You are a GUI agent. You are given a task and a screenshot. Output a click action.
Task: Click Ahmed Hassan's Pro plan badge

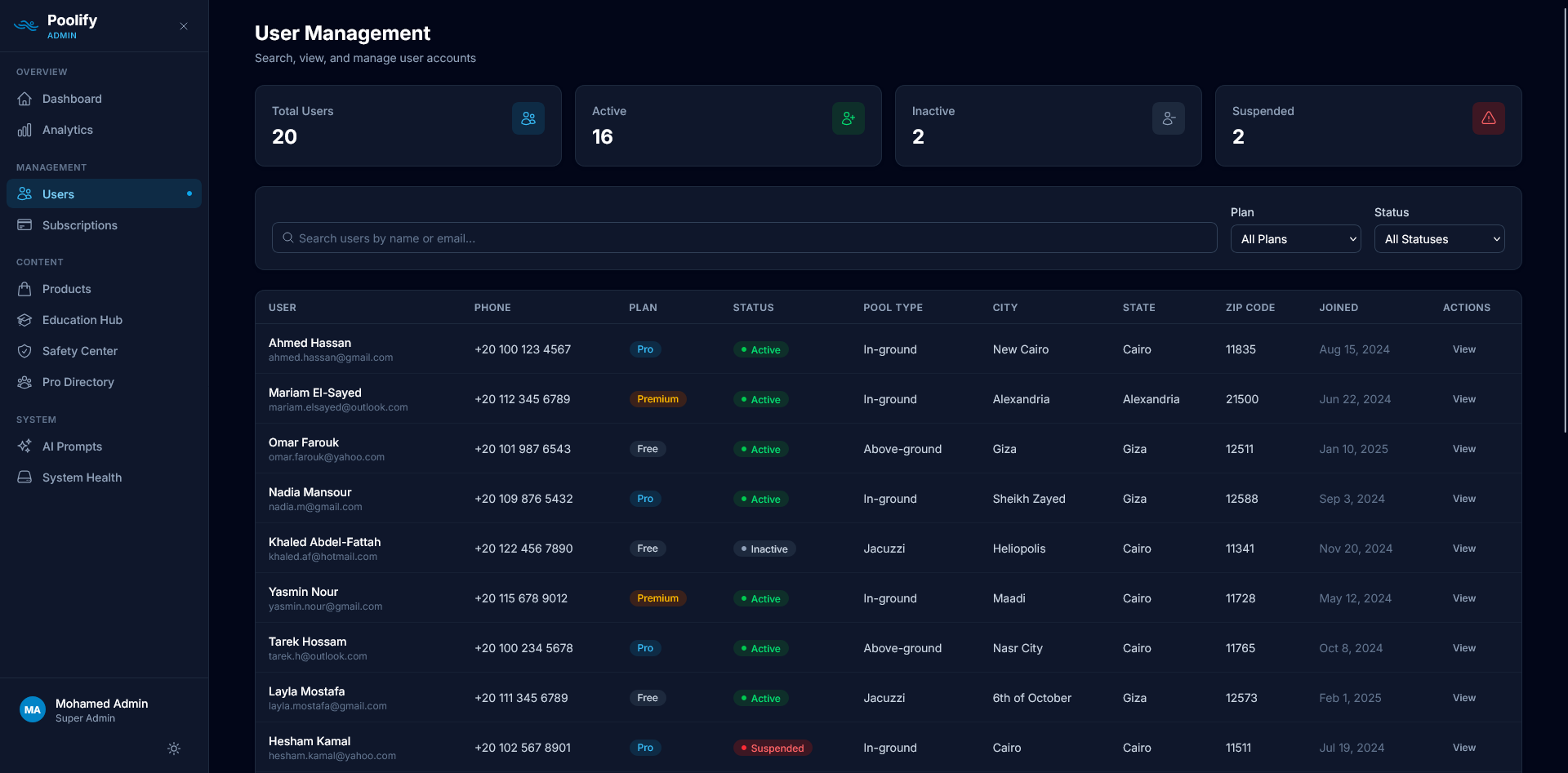(x=645, y=349)
